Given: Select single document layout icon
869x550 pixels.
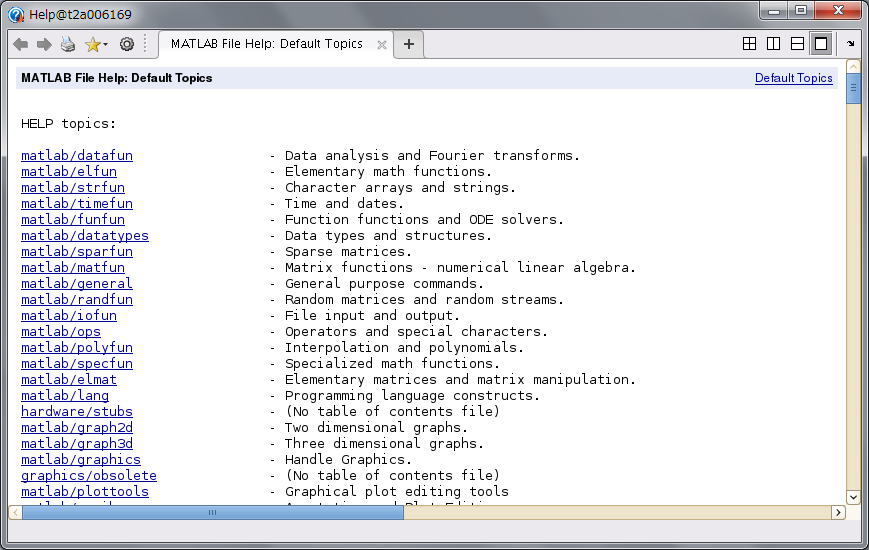Looking at the screenshot, I should (x=821, y=44).
